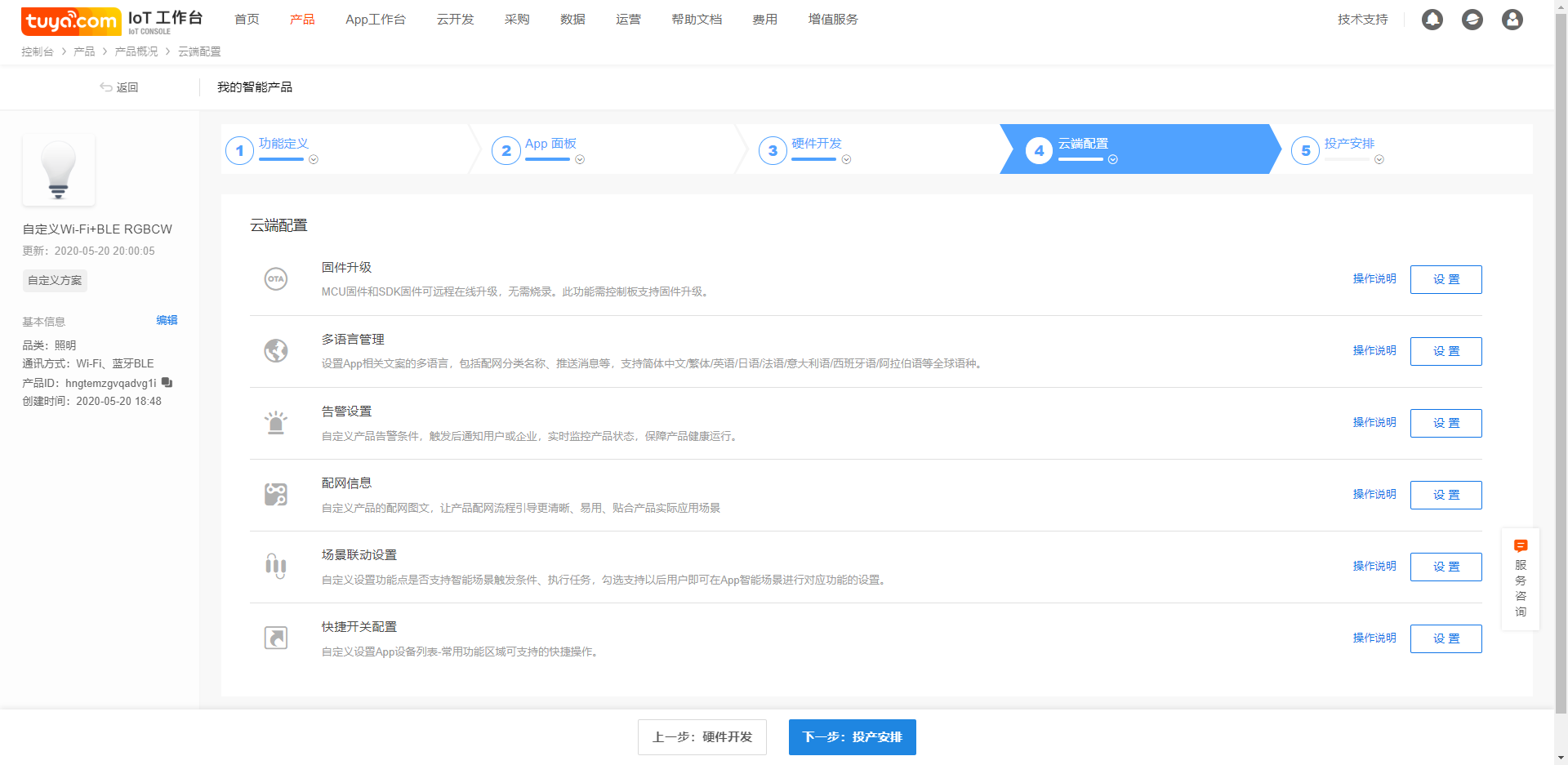Open the 采购 menu item

517,20
